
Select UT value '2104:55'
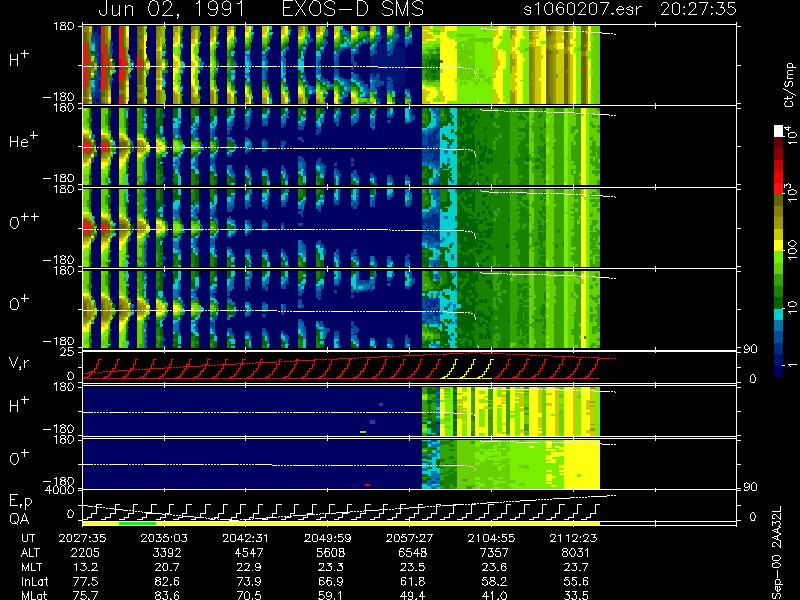pos(492,538)
